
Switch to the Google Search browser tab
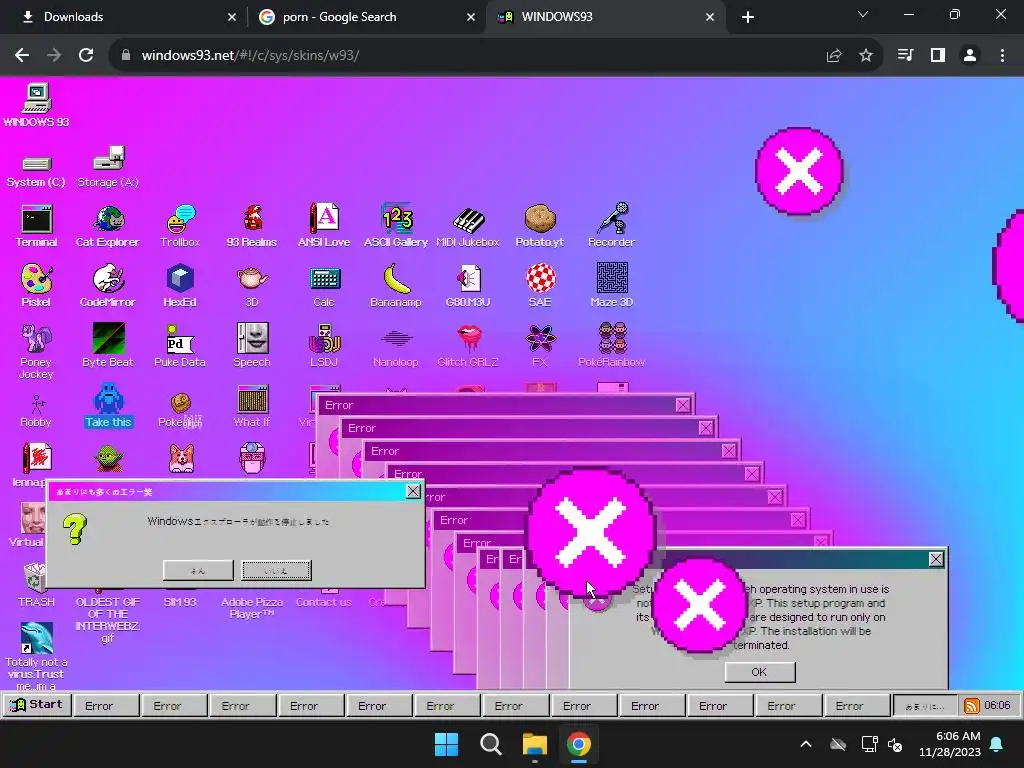(x=367, y=17)
